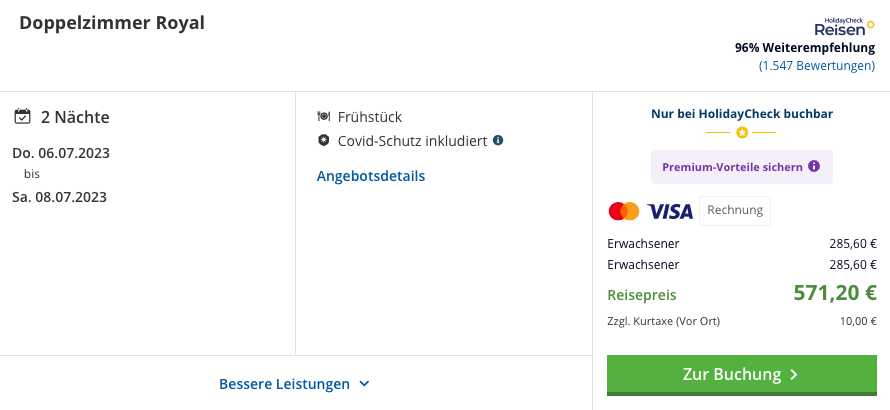The height and width of the screenshot is (410, 890).
Task: Open the Angebotsdetails link
Action: (x=371, y=176)
